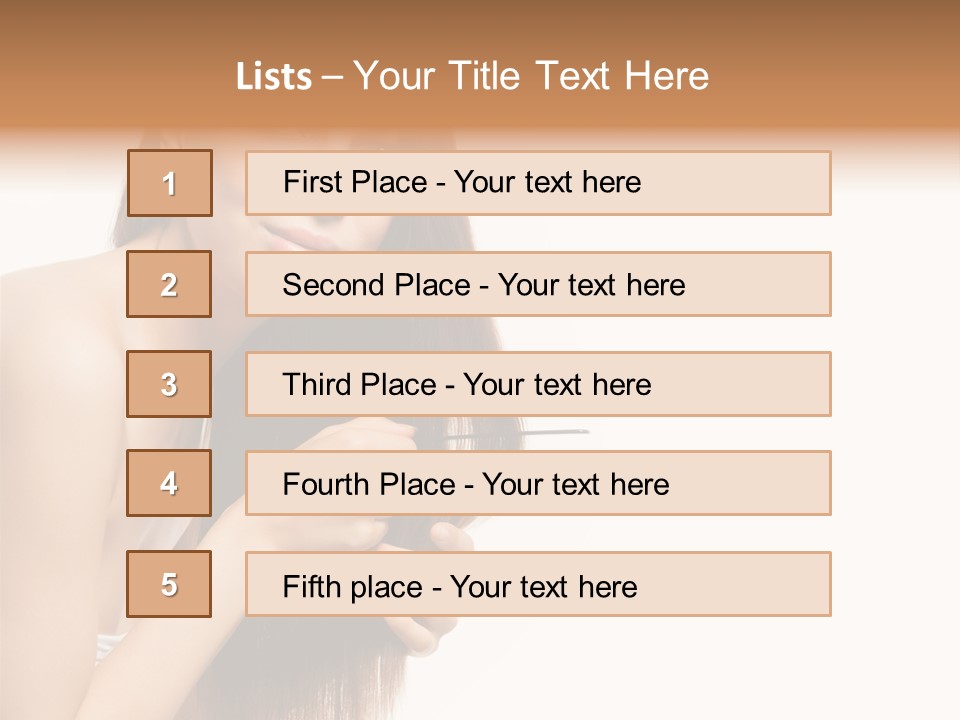Select the number 2 square
Viewport: 960px width, 720px height.
click(169, 284)
